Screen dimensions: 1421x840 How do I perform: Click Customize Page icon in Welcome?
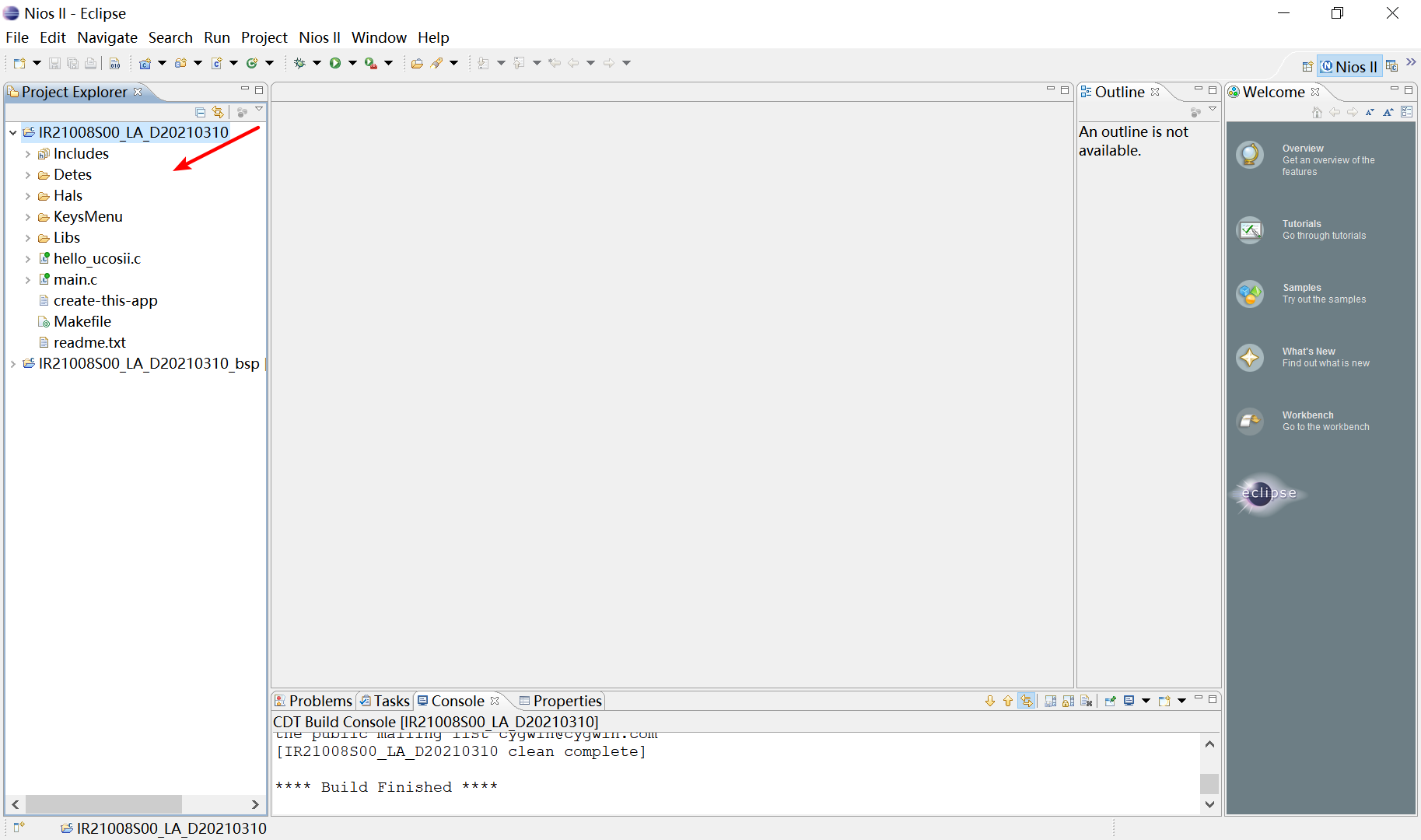(1407, 112)
